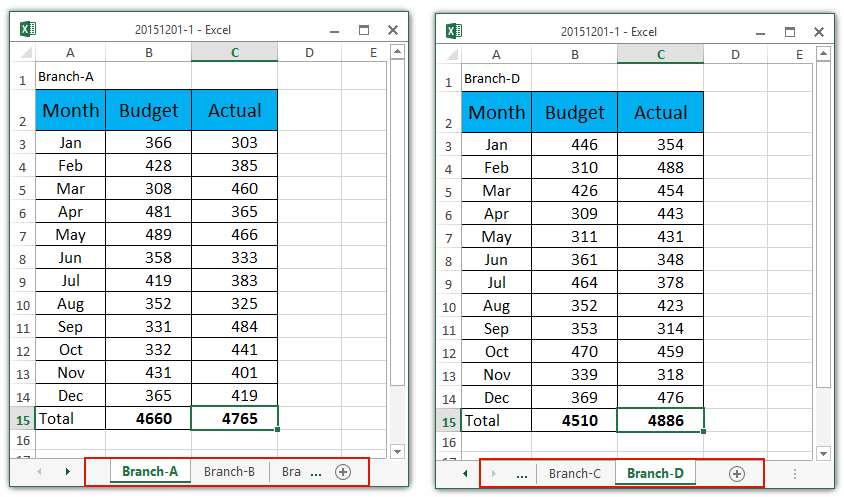
Task: Show more sheets via ellipsis after Branch-B
Action: point(316,472)
